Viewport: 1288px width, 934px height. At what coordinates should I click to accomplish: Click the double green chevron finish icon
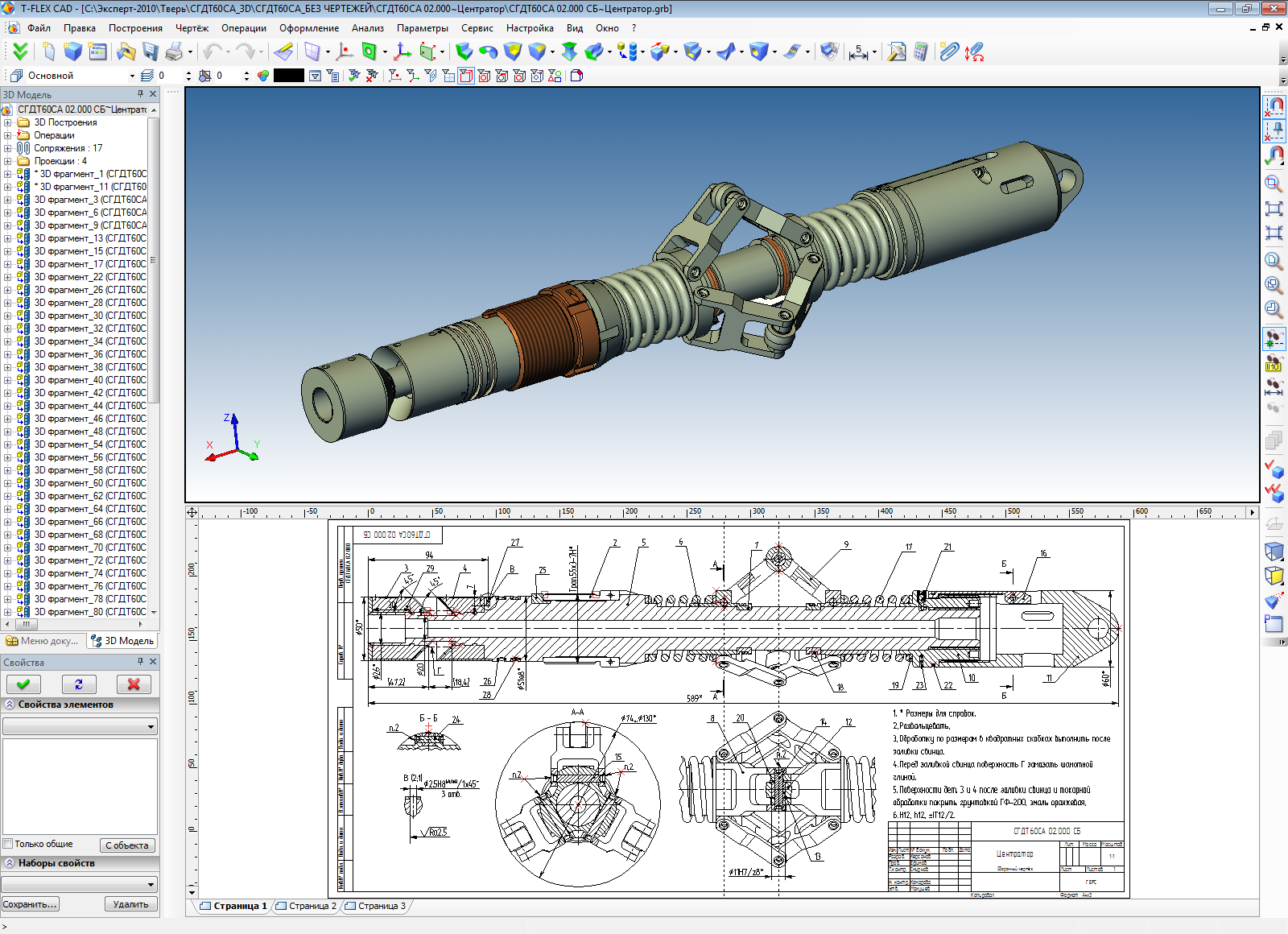coord(20,52)
